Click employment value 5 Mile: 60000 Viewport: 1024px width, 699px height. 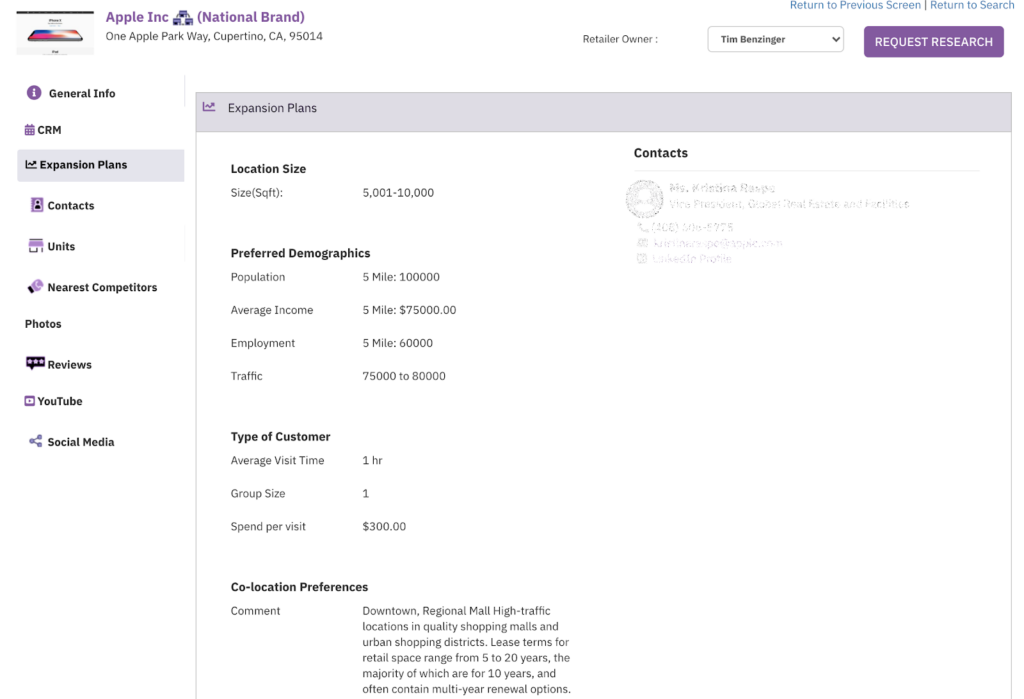click(398, 343)
